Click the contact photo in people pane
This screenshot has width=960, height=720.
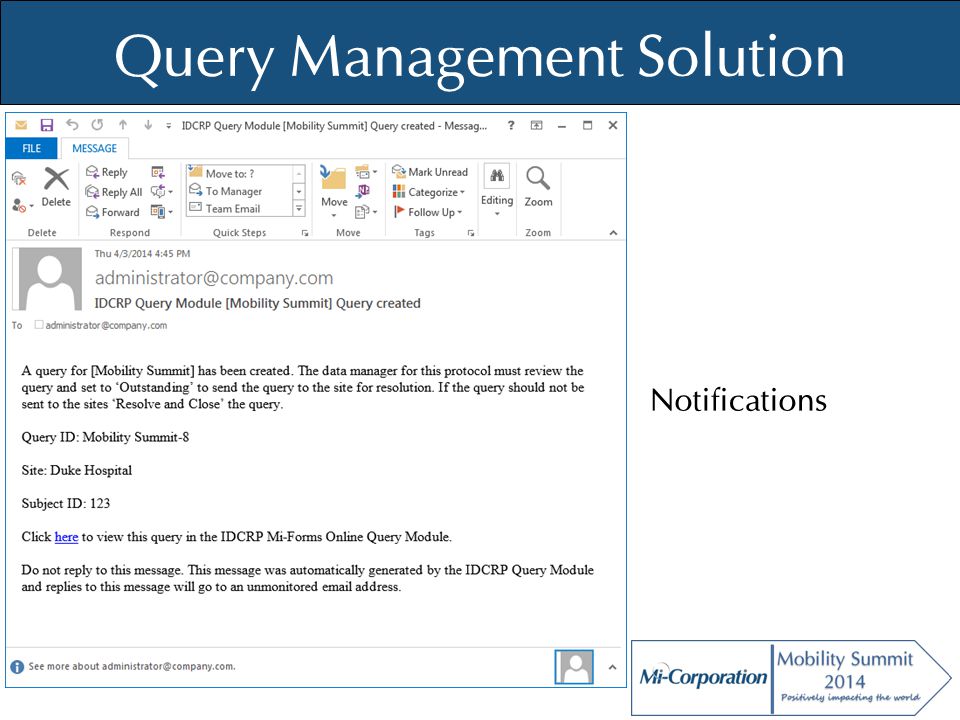tap(574, 667)
